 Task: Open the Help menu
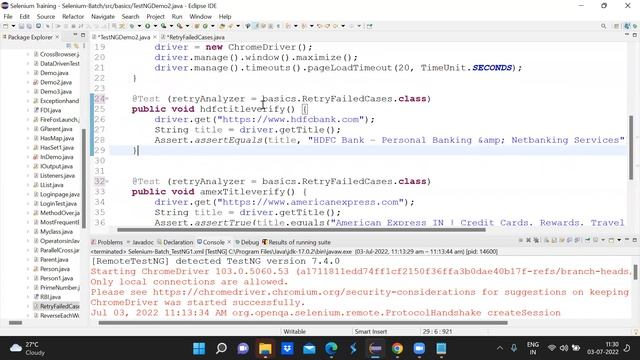tap(225, 16)
